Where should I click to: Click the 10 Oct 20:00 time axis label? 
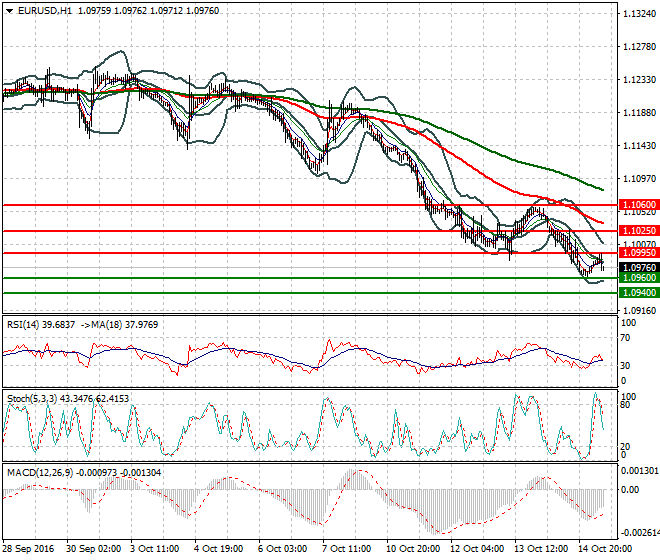tap(414, 549)
